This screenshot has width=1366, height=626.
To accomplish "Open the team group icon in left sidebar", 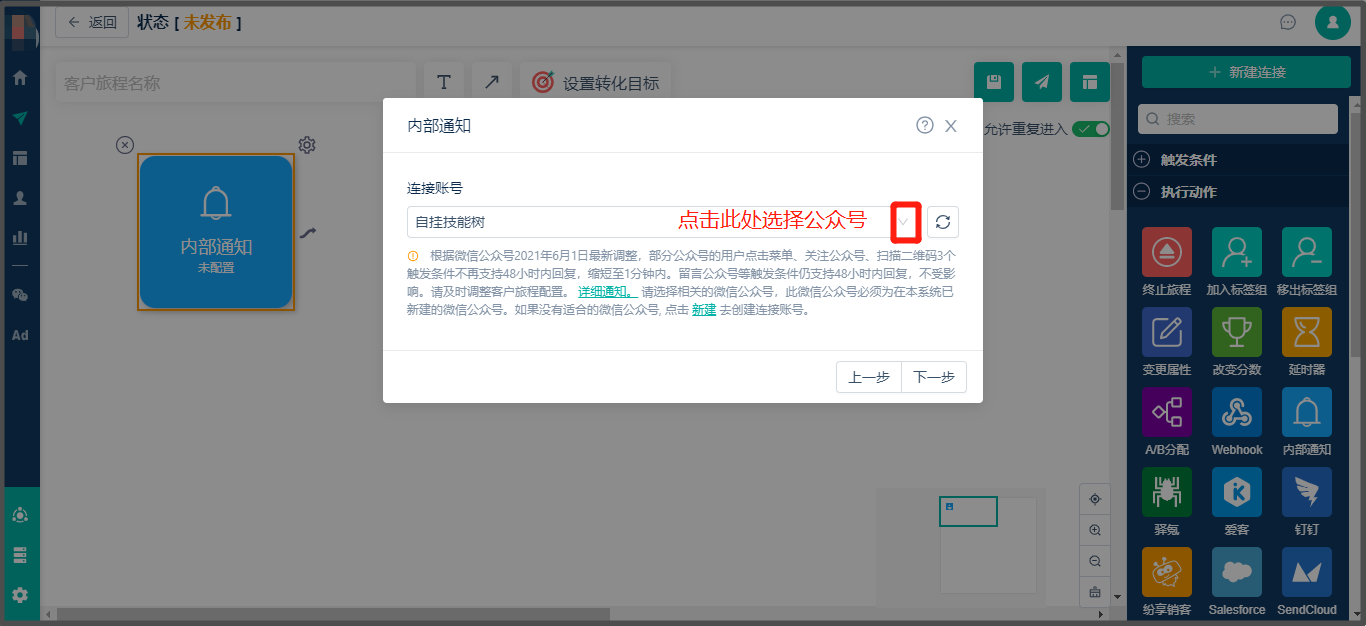I will 20,515.
